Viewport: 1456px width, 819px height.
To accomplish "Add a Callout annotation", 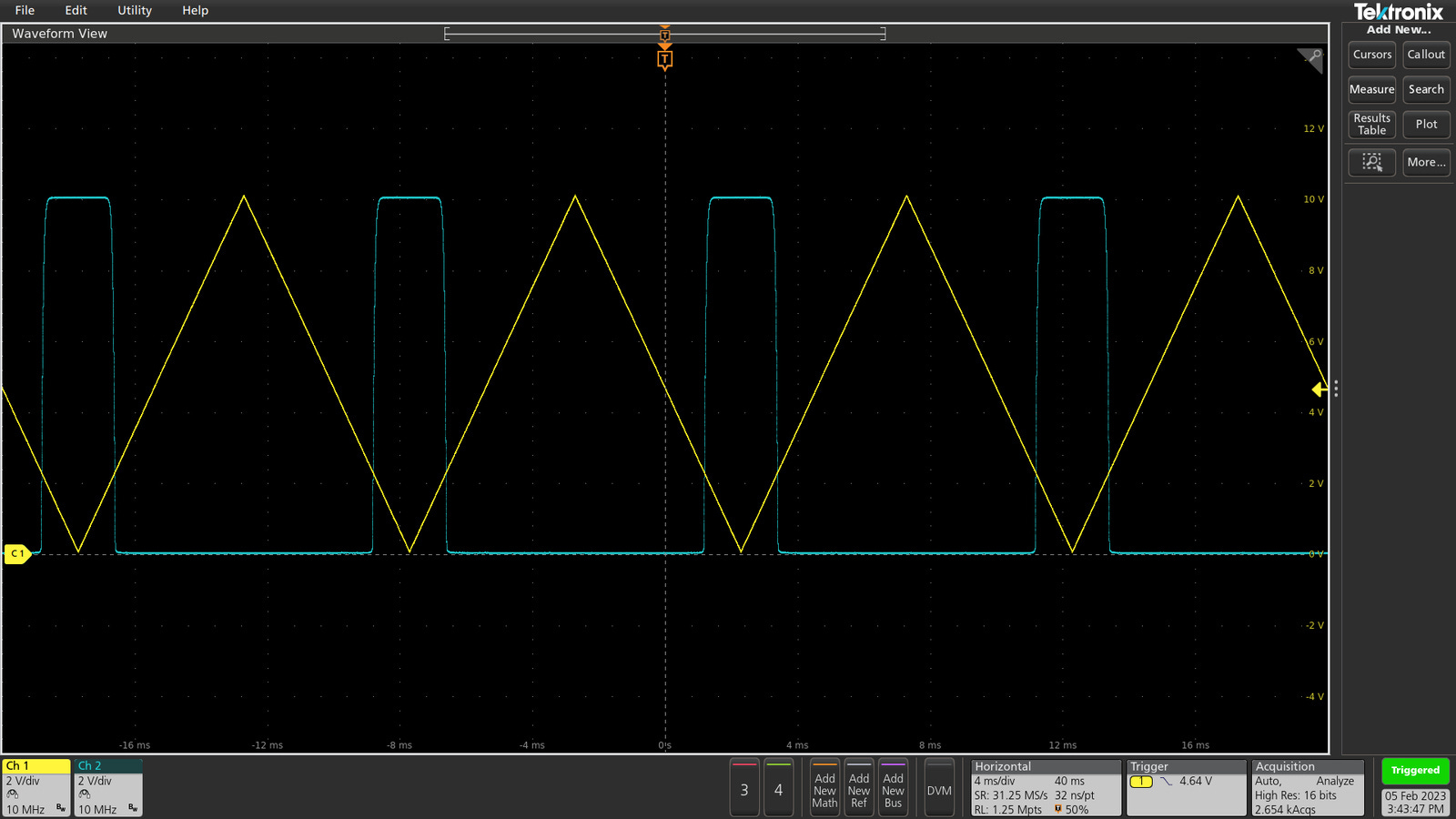I will pos(1426,55).
